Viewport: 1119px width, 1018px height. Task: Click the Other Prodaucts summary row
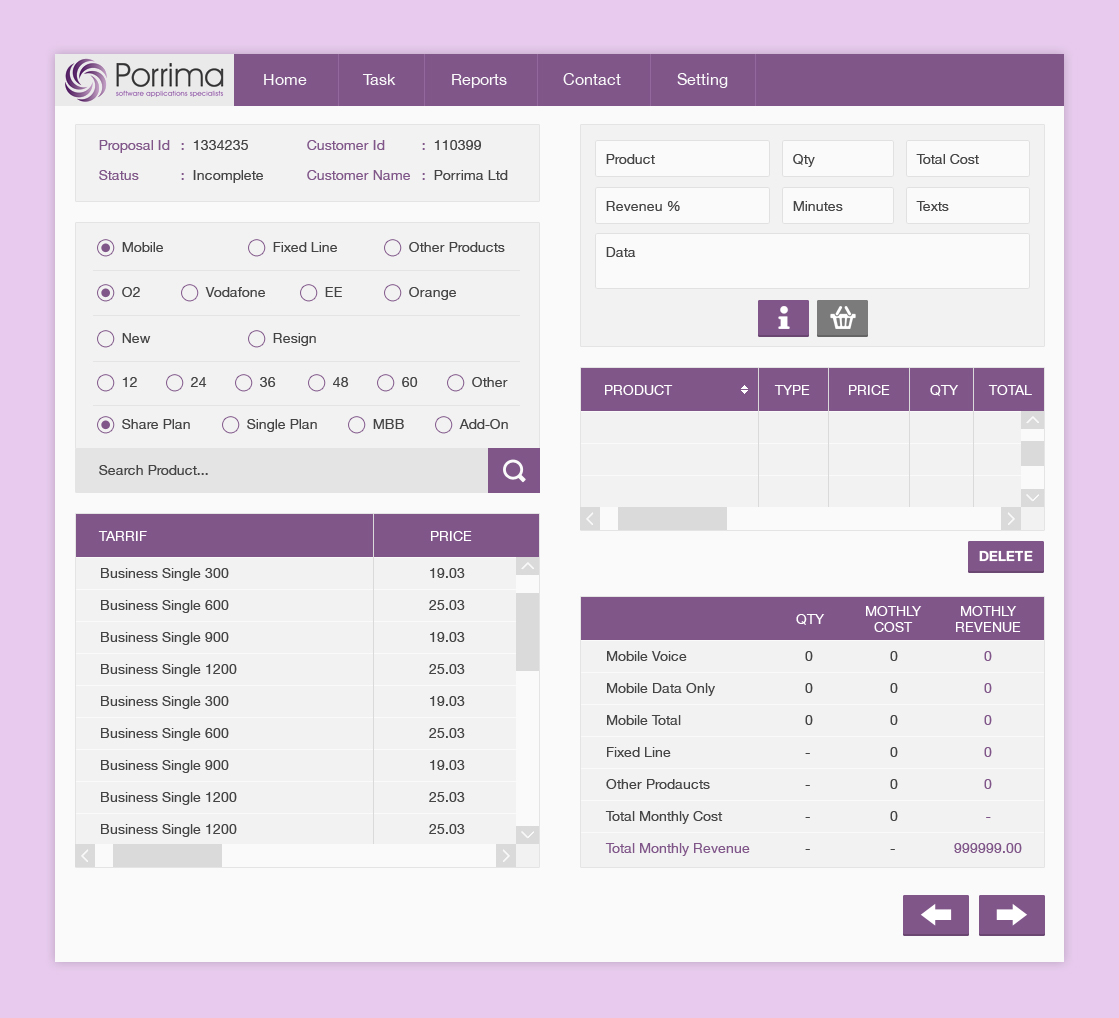pos(812,784)
